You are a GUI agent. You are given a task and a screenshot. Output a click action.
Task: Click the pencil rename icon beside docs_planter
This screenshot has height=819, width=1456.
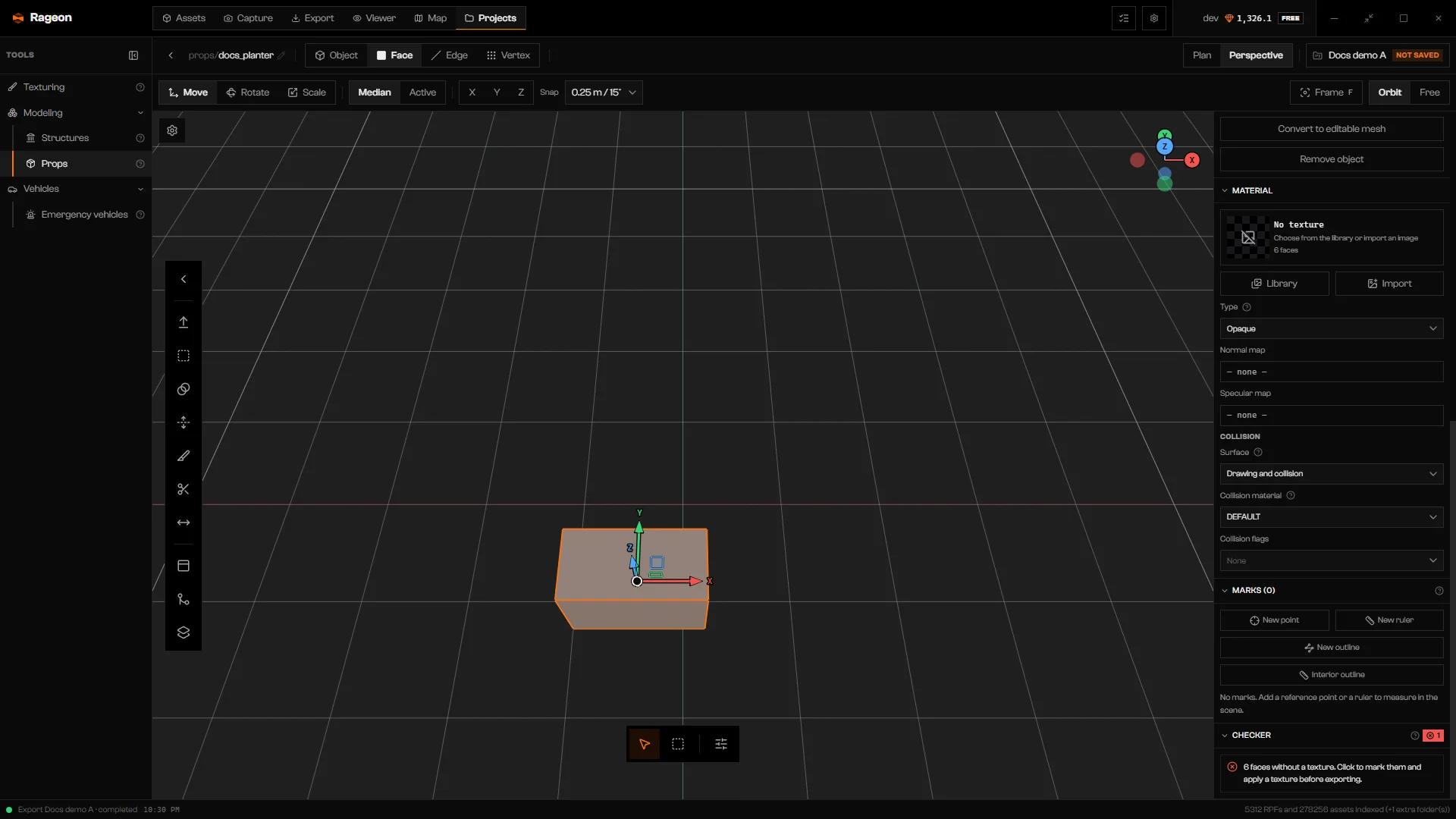click(x=282, y=55)
